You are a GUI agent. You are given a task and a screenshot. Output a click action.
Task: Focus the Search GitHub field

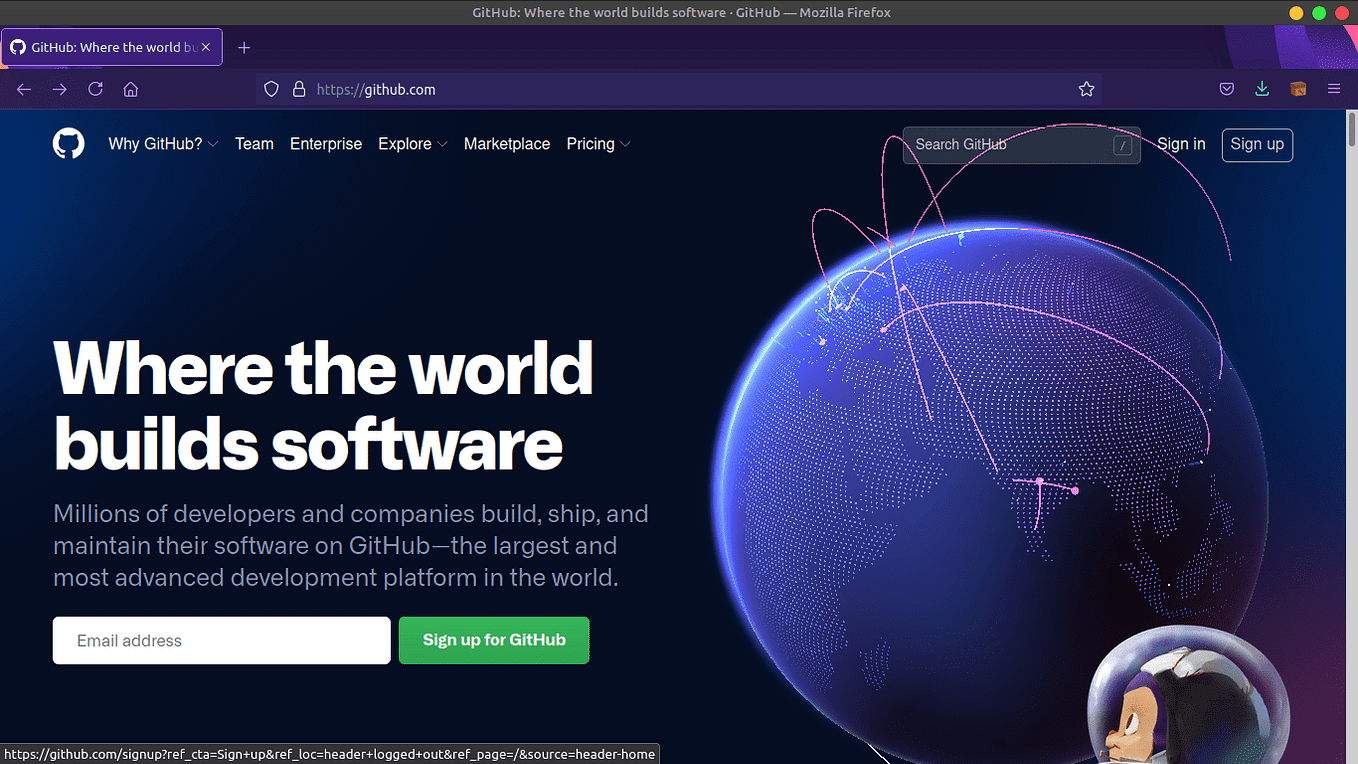tap(1021, 145)
